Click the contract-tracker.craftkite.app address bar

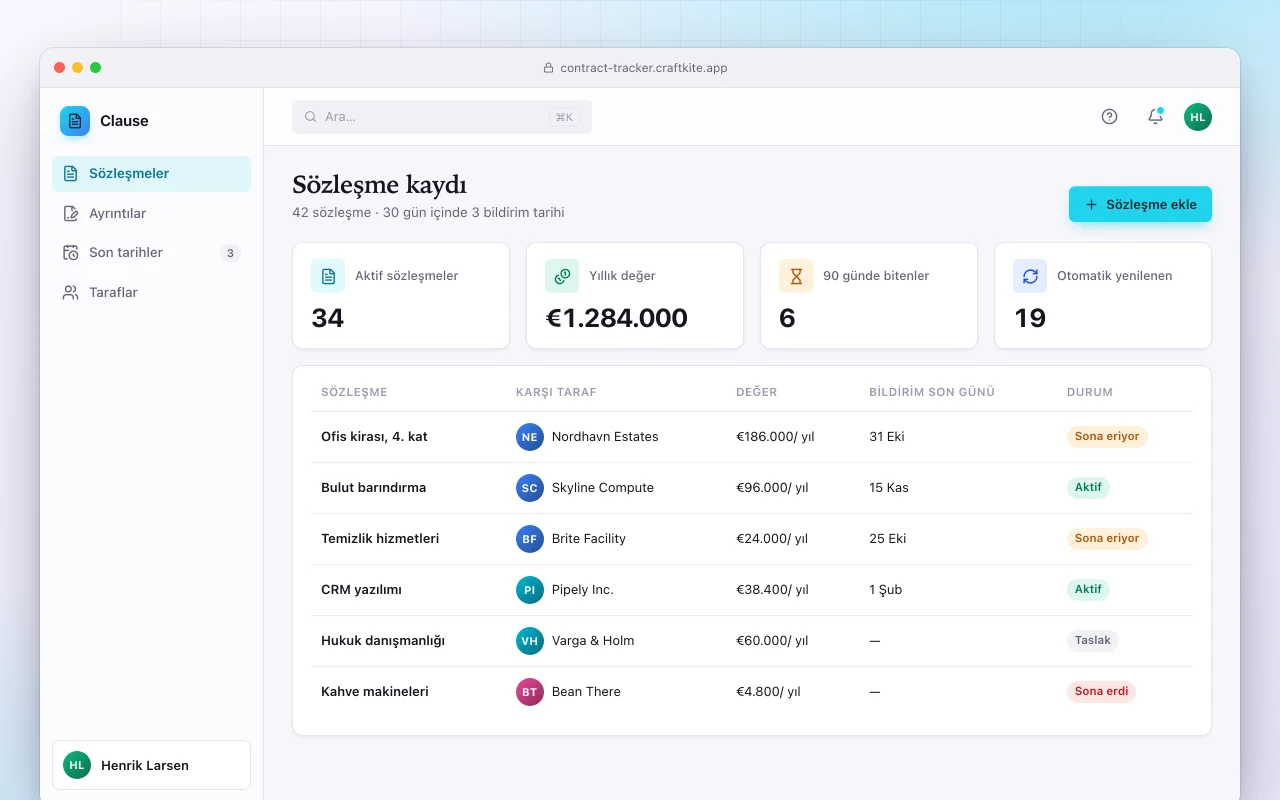(636, 68)
